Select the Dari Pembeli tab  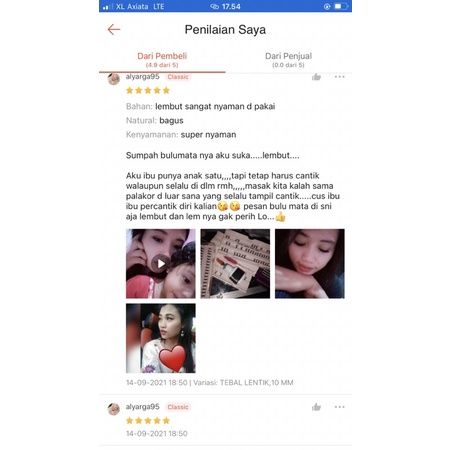click(x=162, y=60)
